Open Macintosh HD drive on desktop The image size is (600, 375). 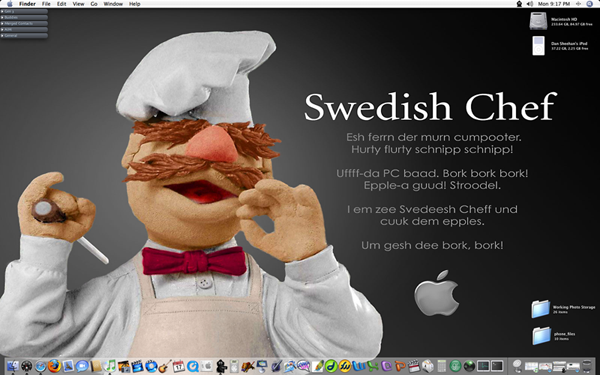[538, 21]
